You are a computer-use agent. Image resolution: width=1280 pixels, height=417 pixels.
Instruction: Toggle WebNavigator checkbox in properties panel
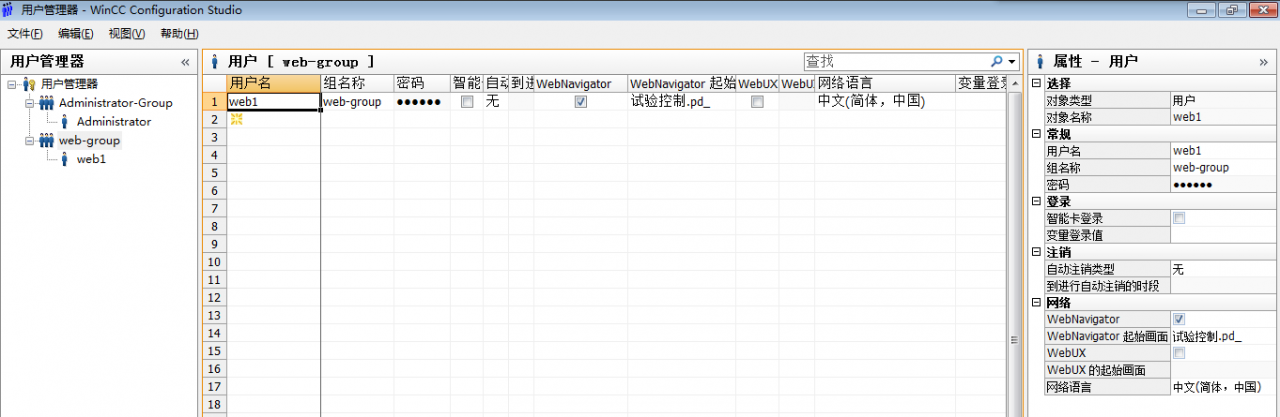click(1179, 319)
